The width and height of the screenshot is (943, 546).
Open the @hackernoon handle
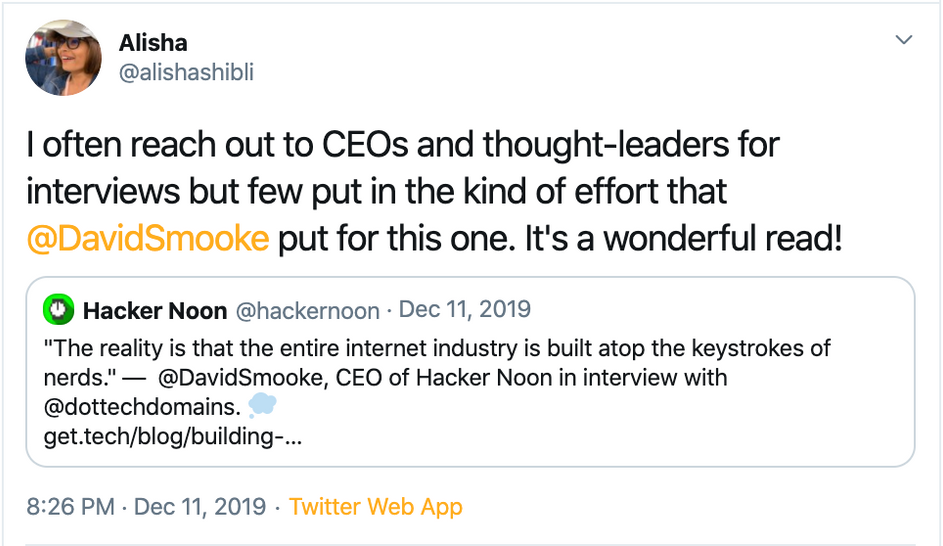(307, 311)
